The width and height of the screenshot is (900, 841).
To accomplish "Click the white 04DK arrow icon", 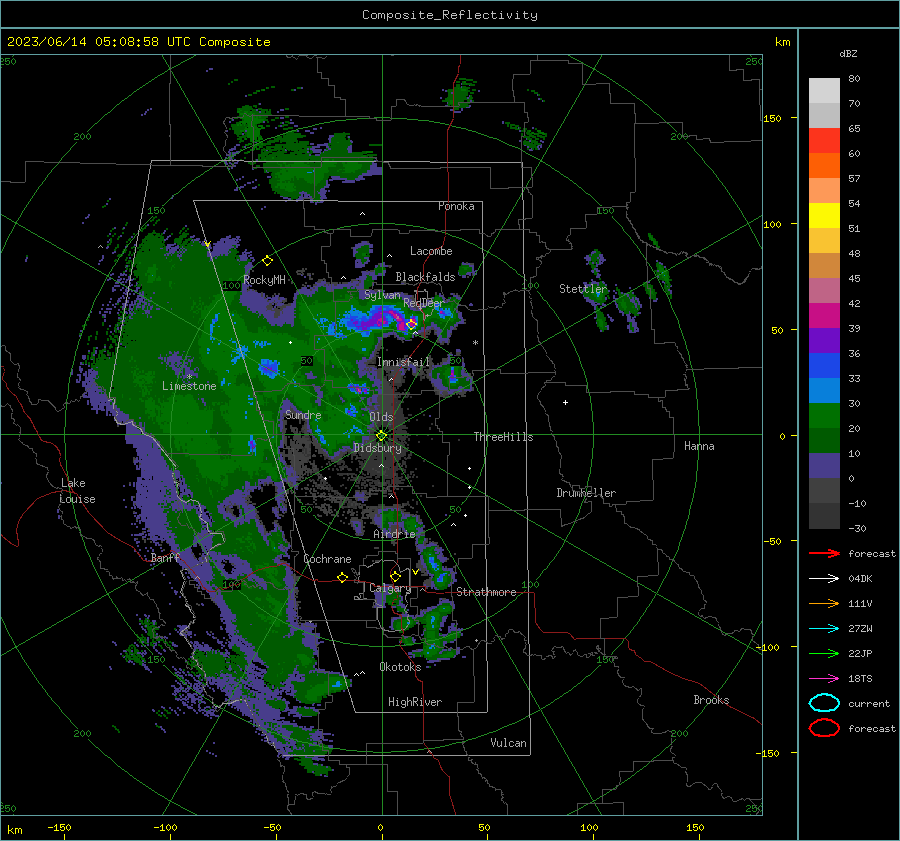I will point(824,579).
